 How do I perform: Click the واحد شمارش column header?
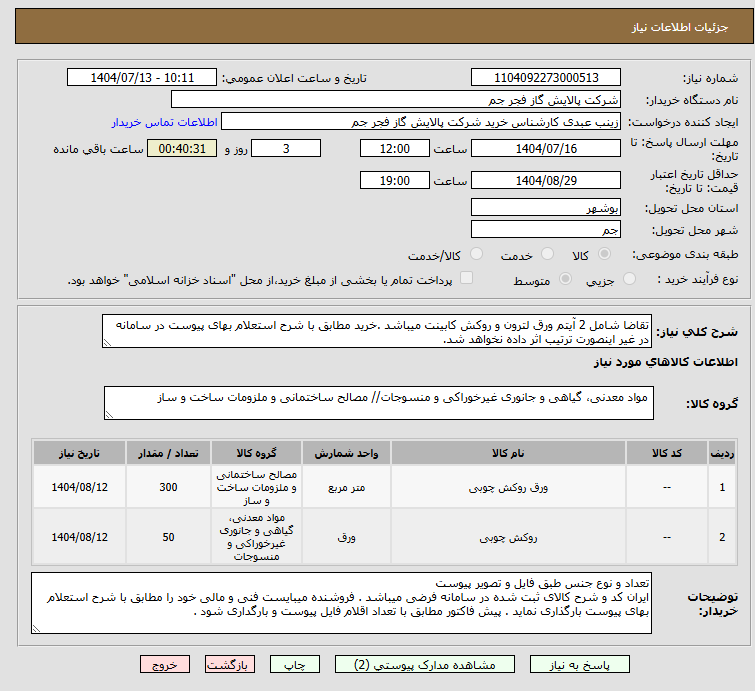[x=346, y=453]
